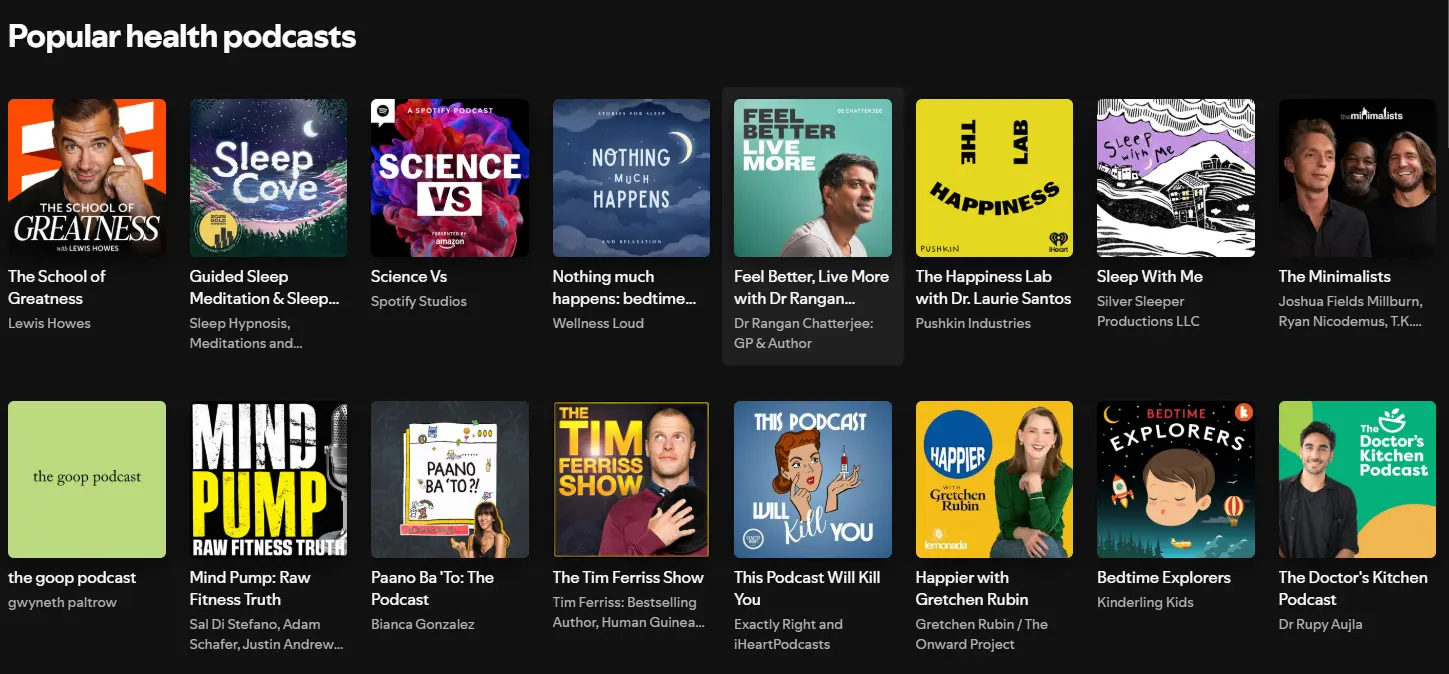Viewport: 1449px width, 674px height.
Task: Open the Nothing Much Happens cover art
Action: tap(631, 178)
